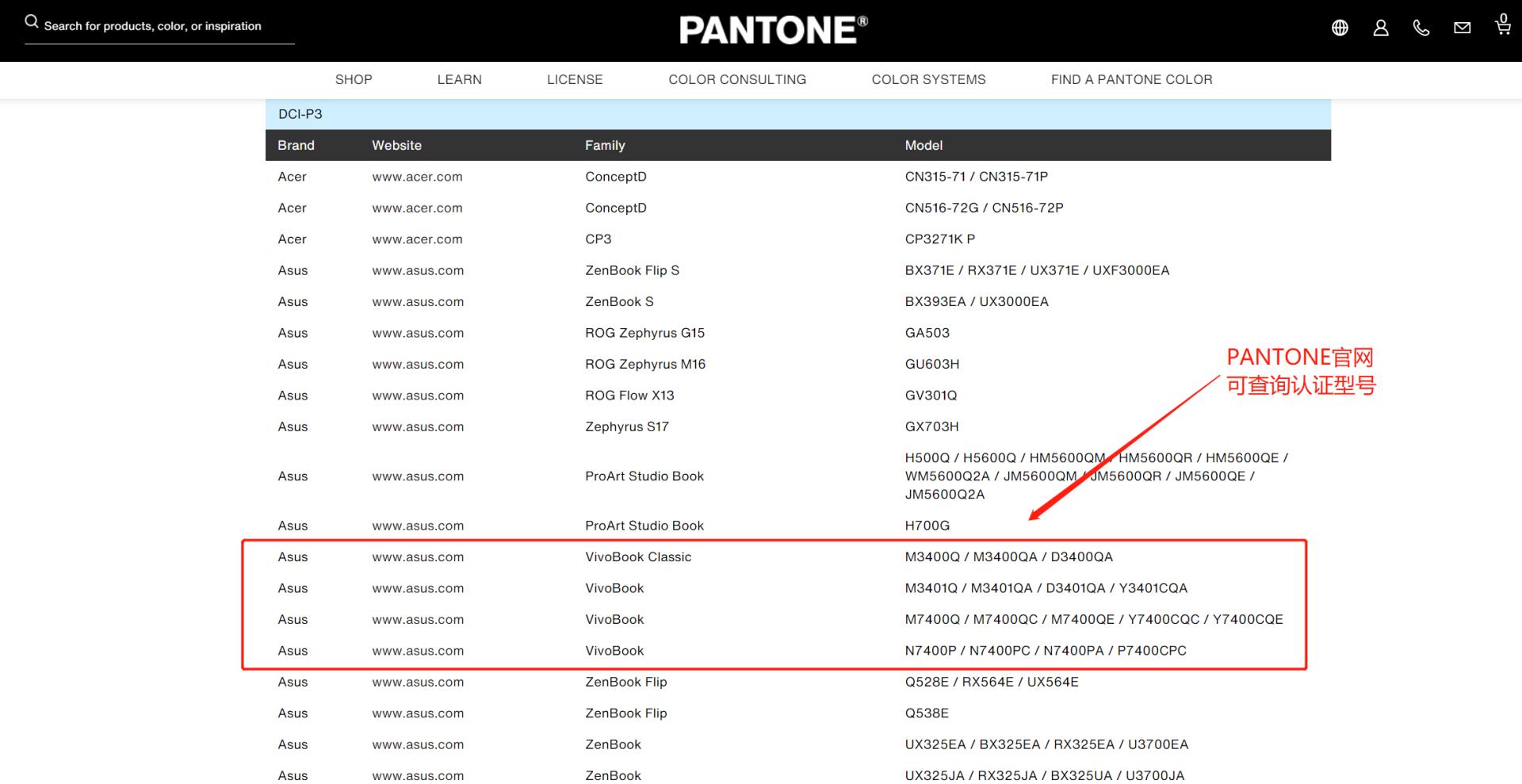
Task: Open the shopping cart icon
Action: pos(1503,25)
